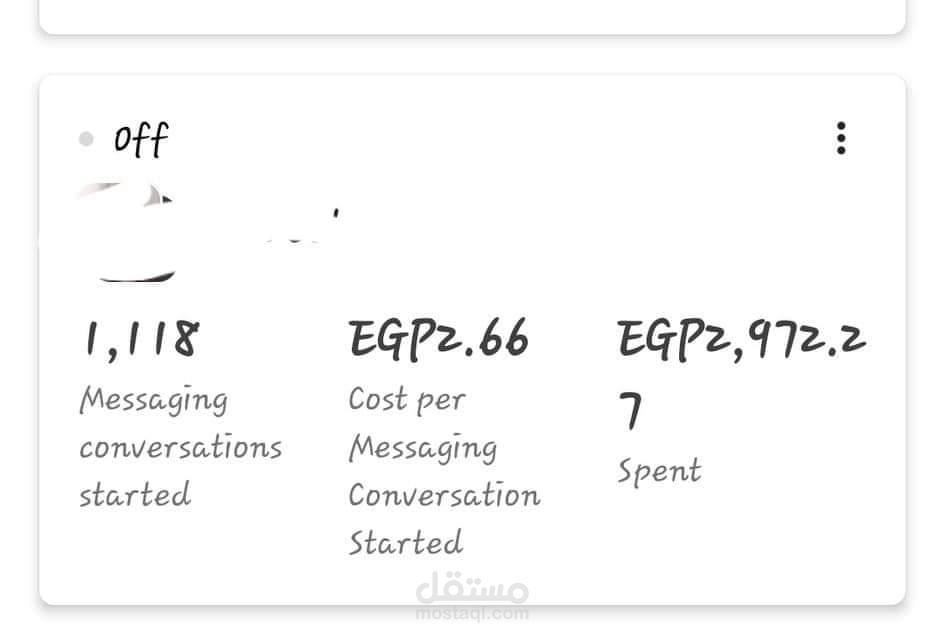Click the 'Messaging' word above 'conversations started'
Screen dimensions: 945x636
coord(154,400)
